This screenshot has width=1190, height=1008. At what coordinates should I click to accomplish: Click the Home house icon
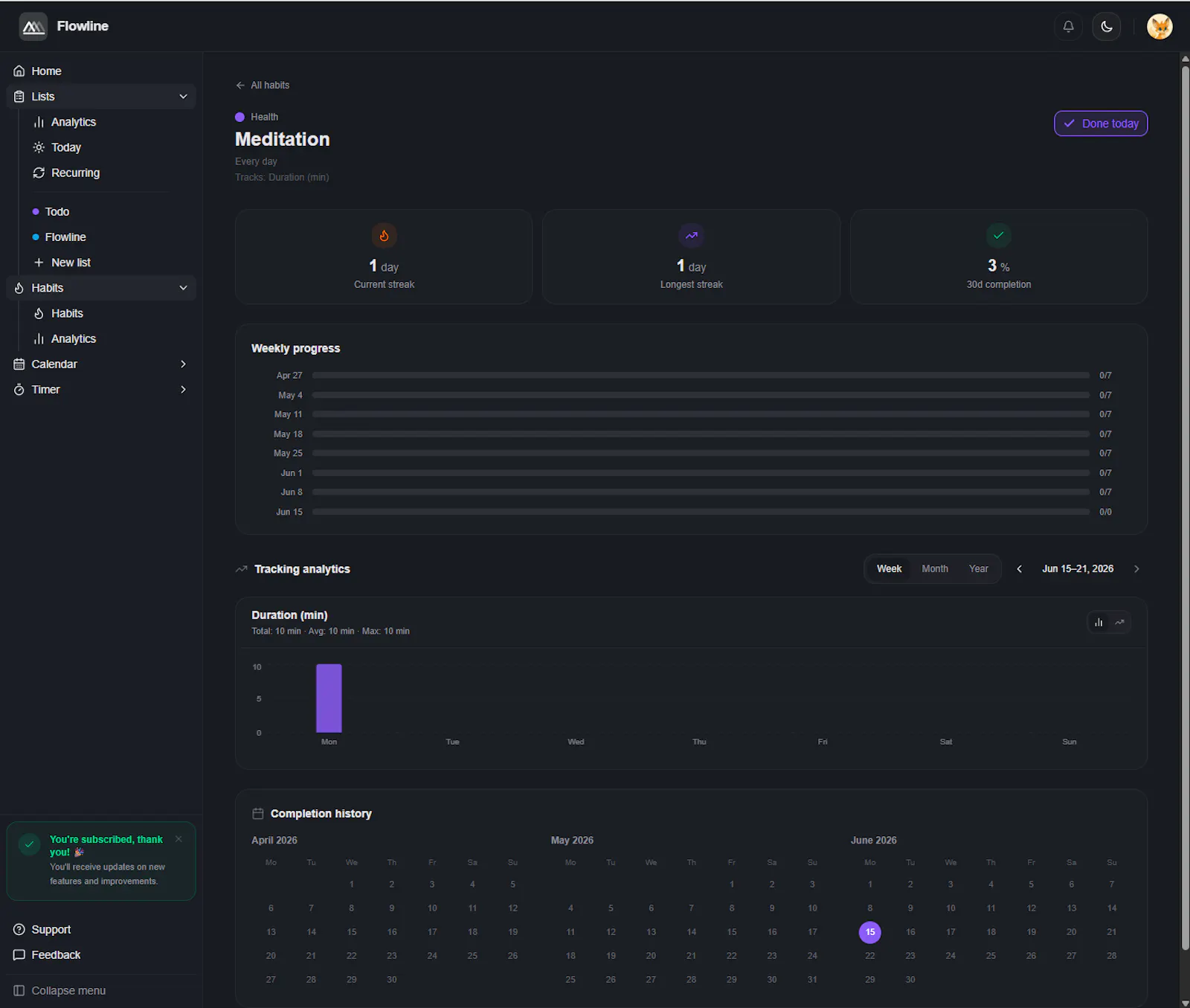(x=19, y=71)
